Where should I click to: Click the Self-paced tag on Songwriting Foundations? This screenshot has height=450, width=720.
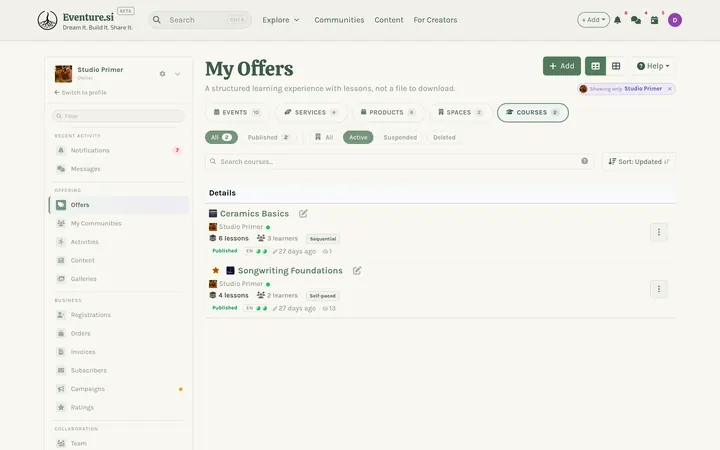click(322, 296)
